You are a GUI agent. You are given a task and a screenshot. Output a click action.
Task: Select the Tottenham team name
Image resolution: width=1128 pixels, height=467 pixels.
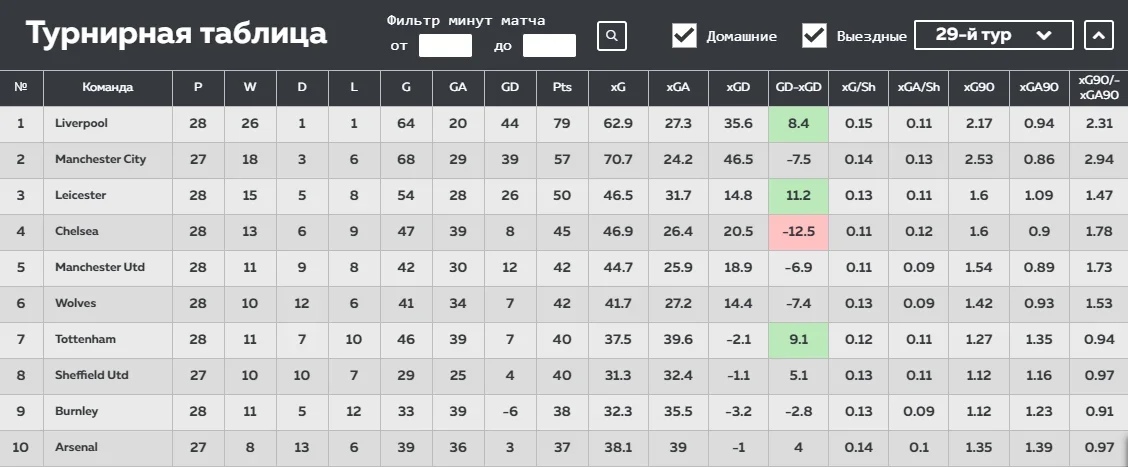(x=86, y=339)
